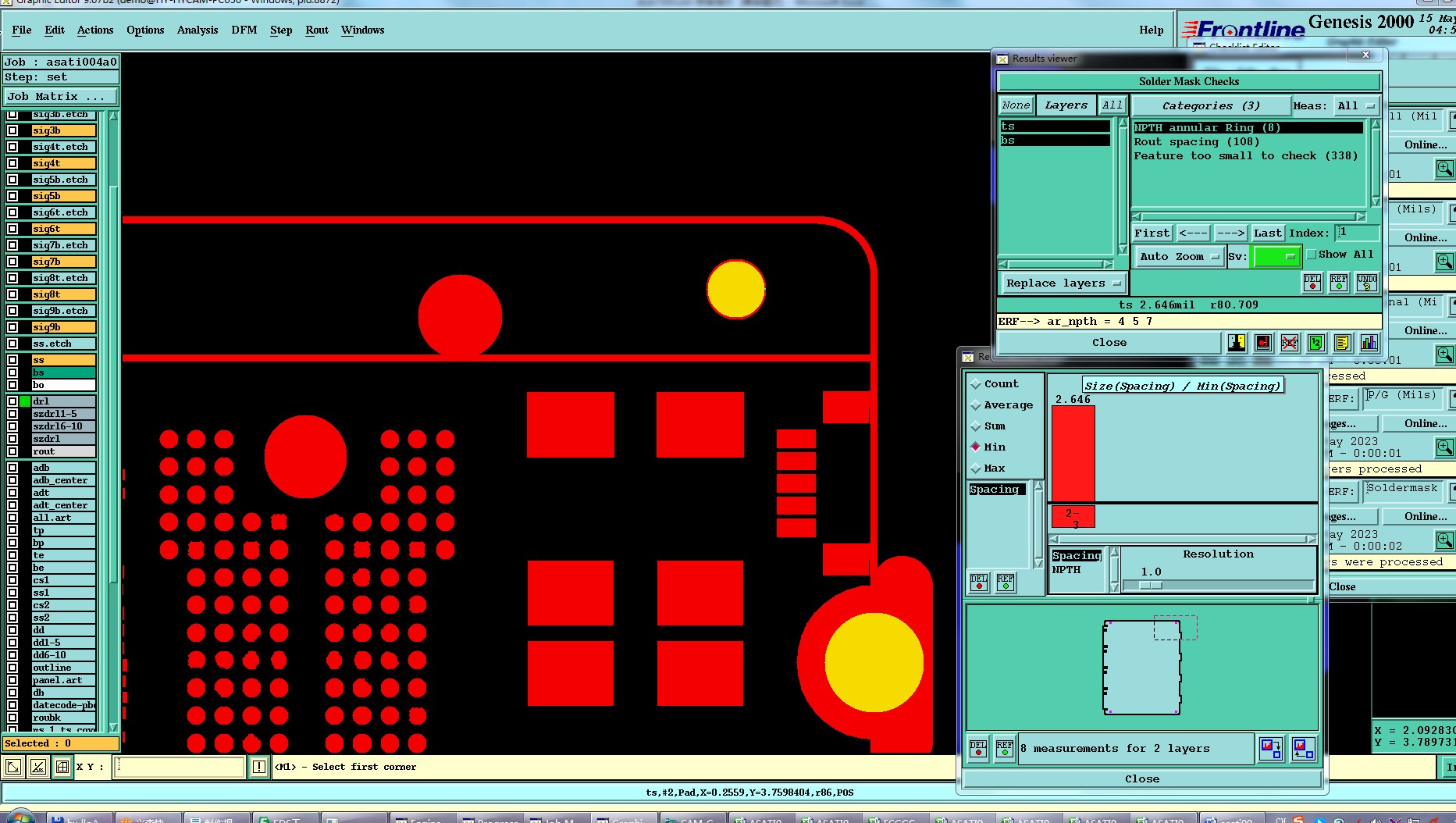Image resolution: width=1456 pixels, height=823 pixels.
Task: Toggle checkbox for sig5b layer
Action: point(12,196)
